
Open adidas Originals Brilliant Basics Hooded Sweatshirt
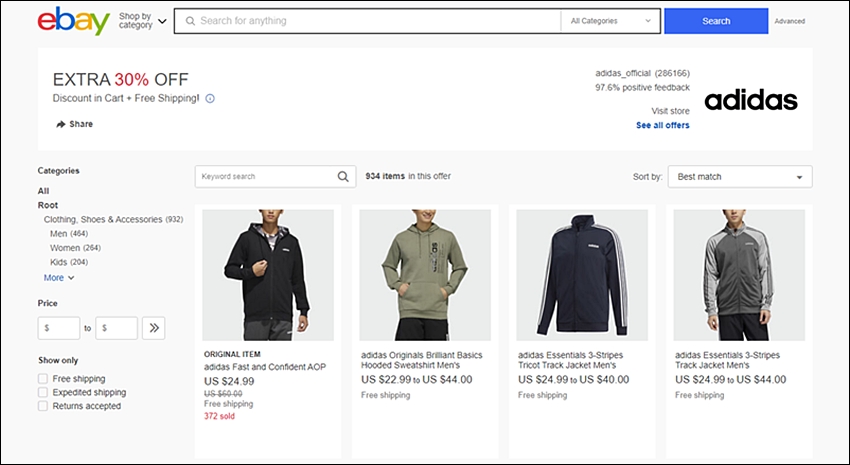tap(422, 360)
